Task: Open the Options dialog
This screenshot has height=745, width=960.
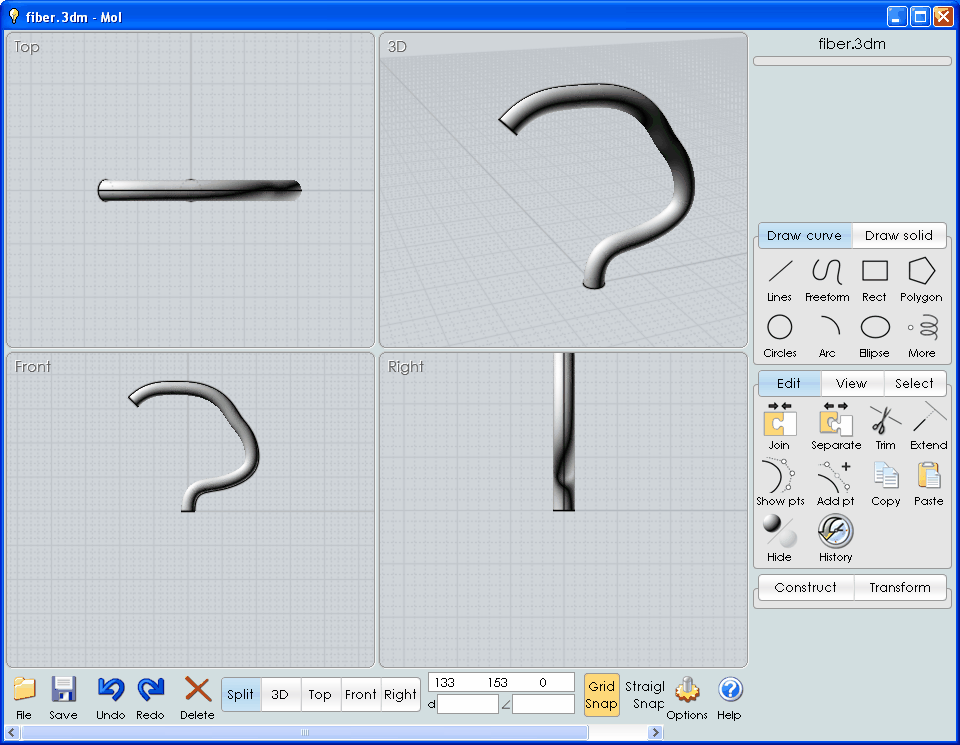Action: coord(687,695)
